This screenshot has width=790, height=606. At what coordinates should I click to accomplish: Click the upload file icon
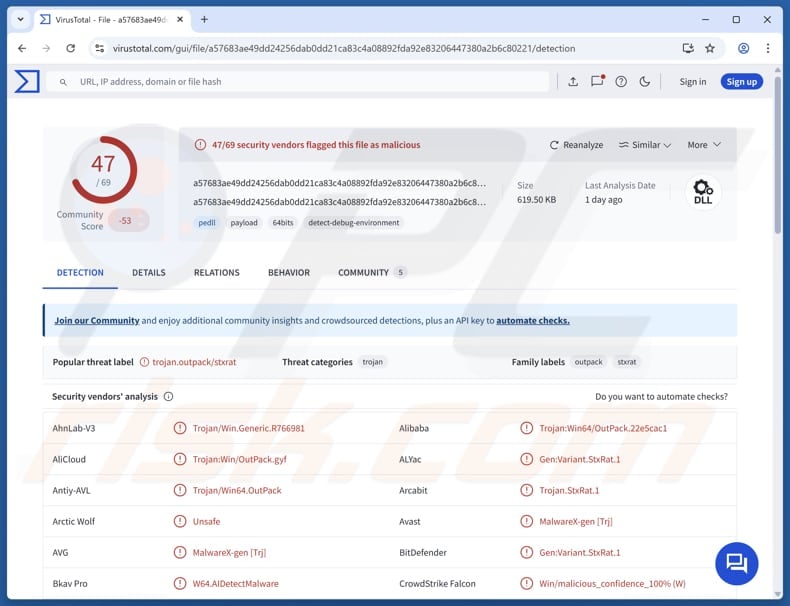pyautogui.click(x=573, y=82)
